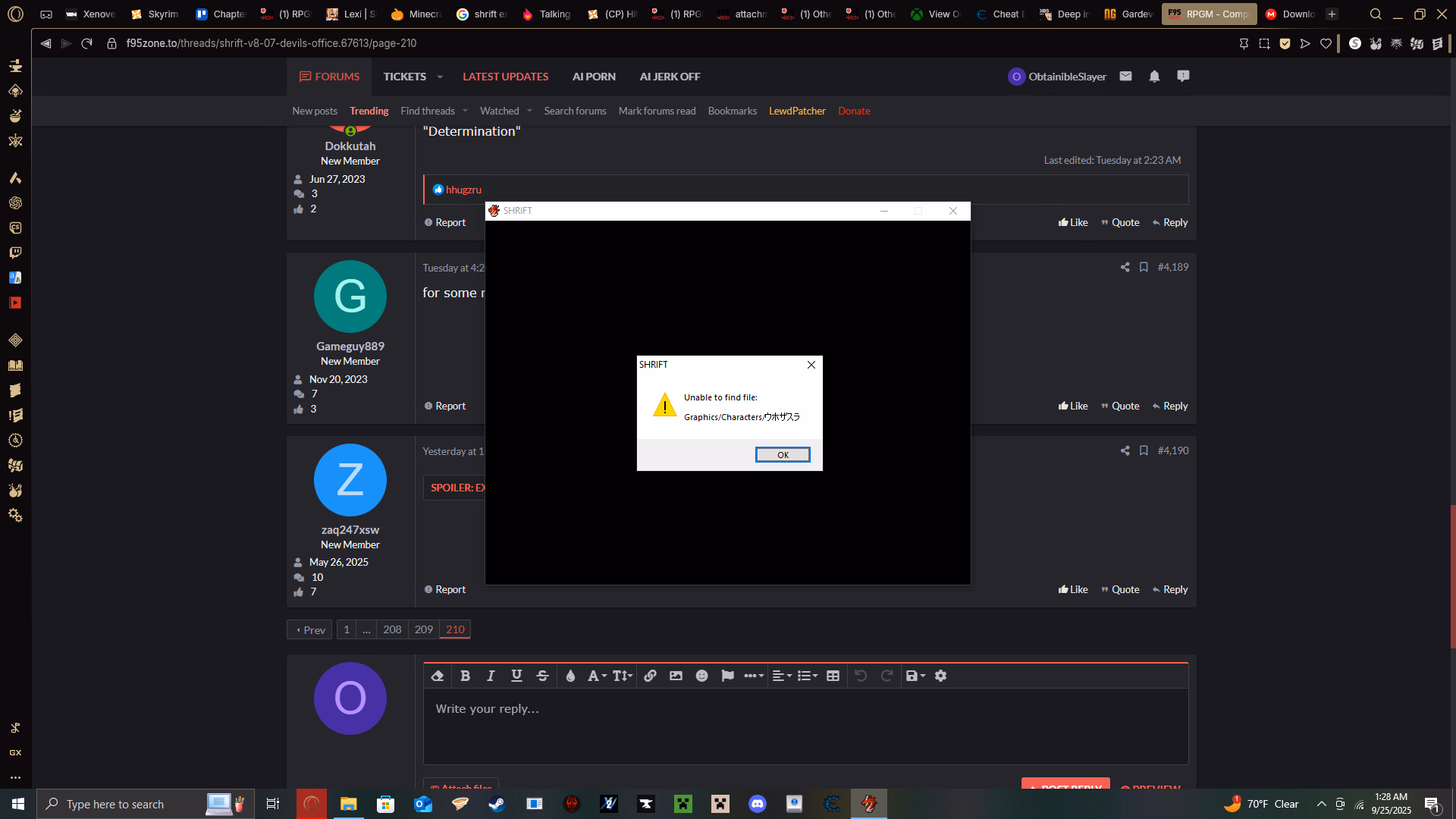Open the alerts bell icon
The height and width of the screenshot is (819, 1456).
(x=1154, y=77)
